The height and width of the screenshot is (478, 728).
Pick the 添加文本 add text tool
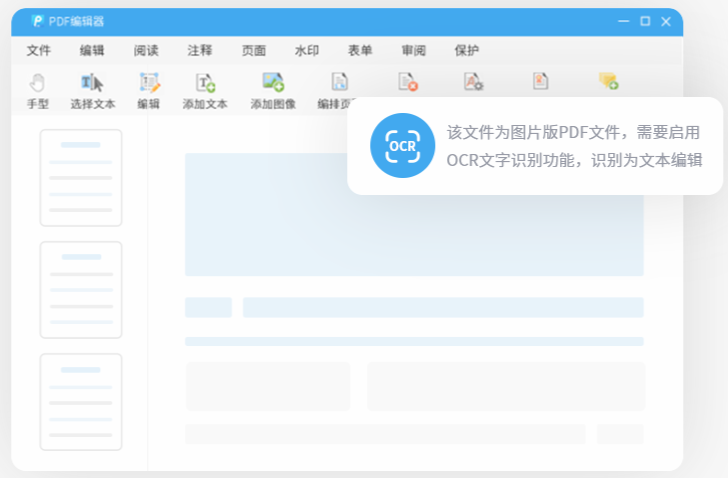pyautogui.click(x=205, y=91)
